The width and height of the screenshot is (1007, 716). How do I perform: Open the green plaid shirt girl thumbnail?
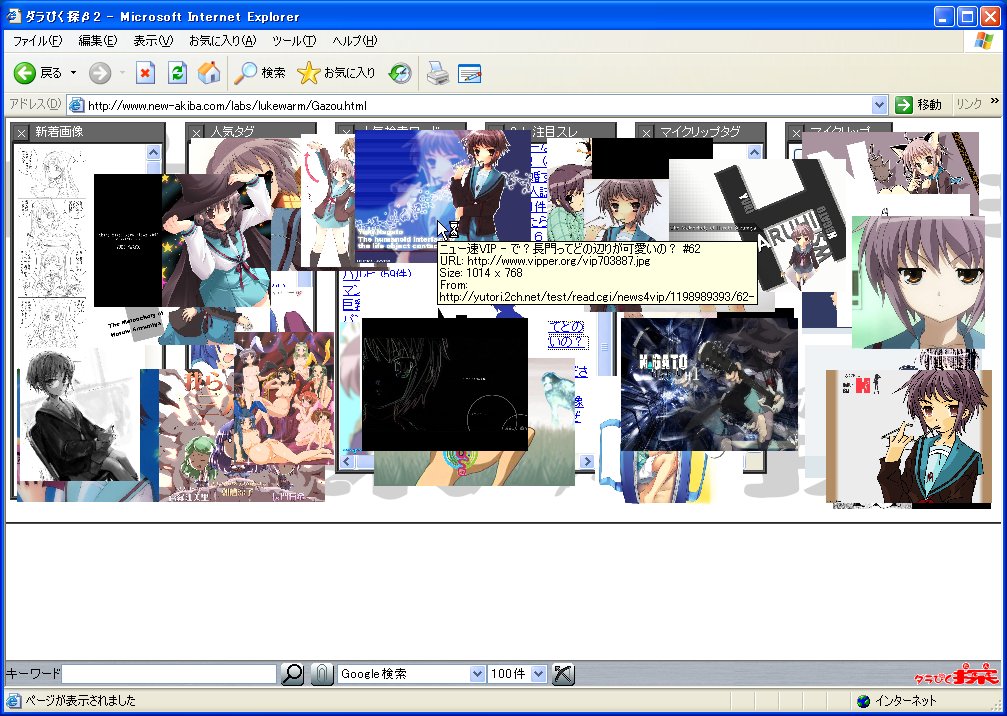tap(565, 202)
